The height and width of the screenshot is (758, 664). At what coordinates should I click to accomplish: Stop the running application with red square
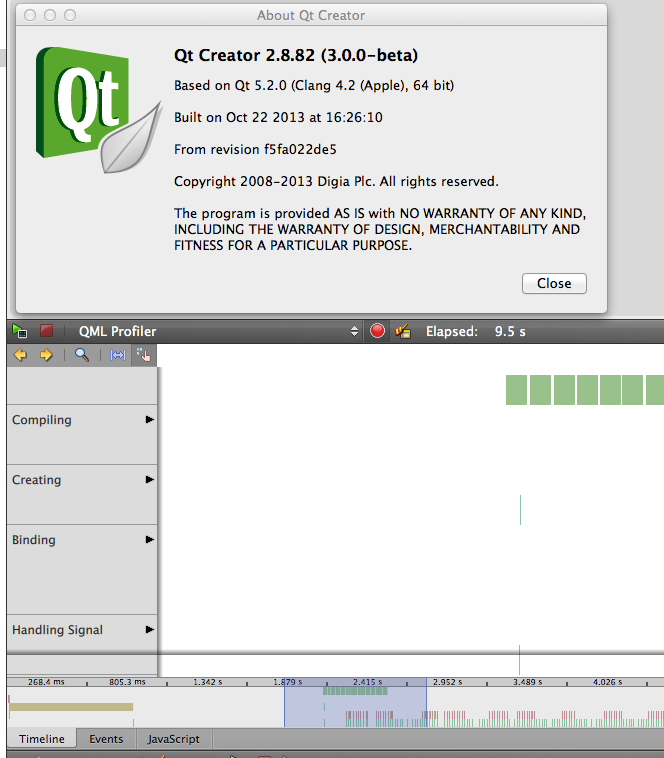[46, 331]
